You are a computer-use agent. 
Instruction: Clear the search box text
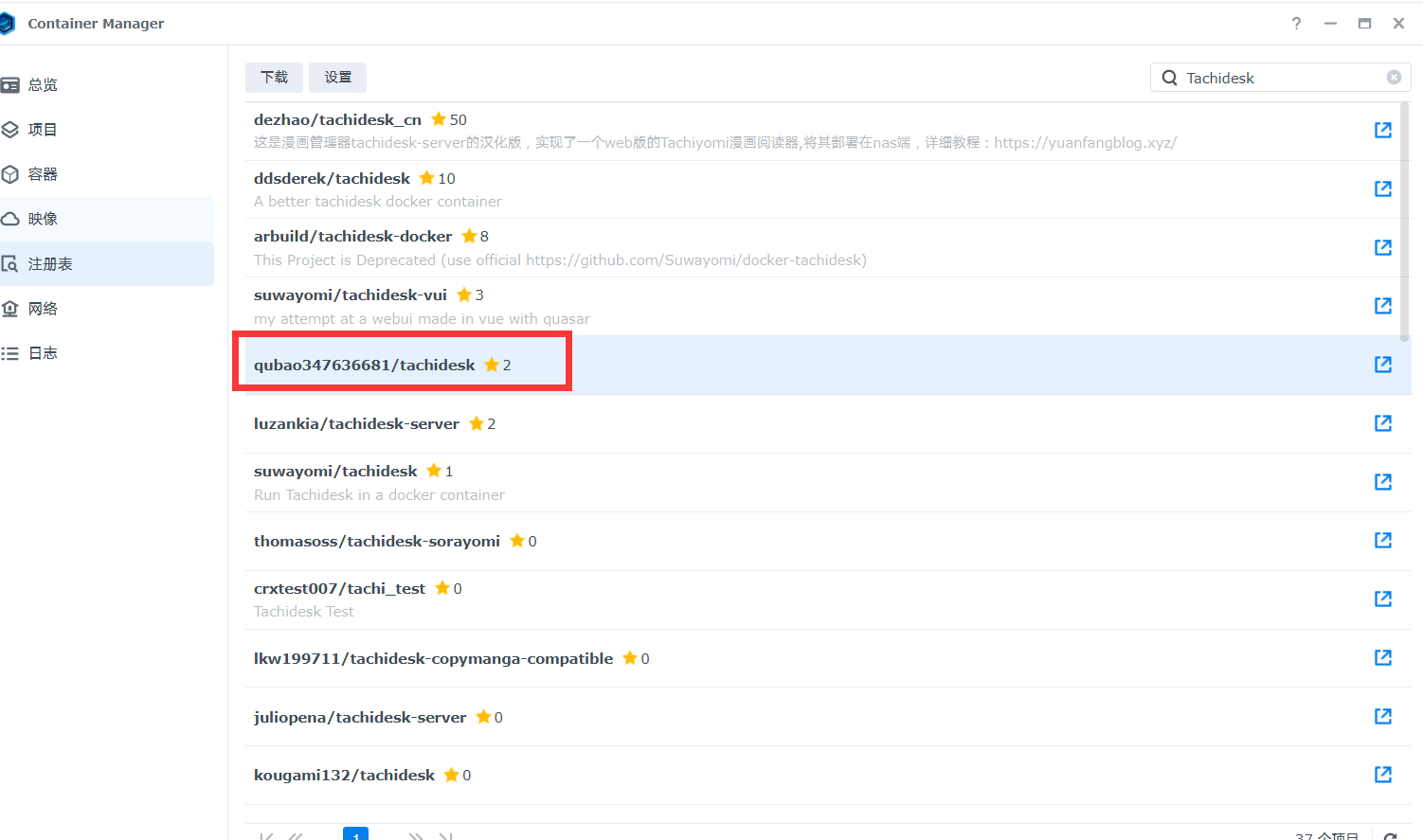pos(1394,78)
